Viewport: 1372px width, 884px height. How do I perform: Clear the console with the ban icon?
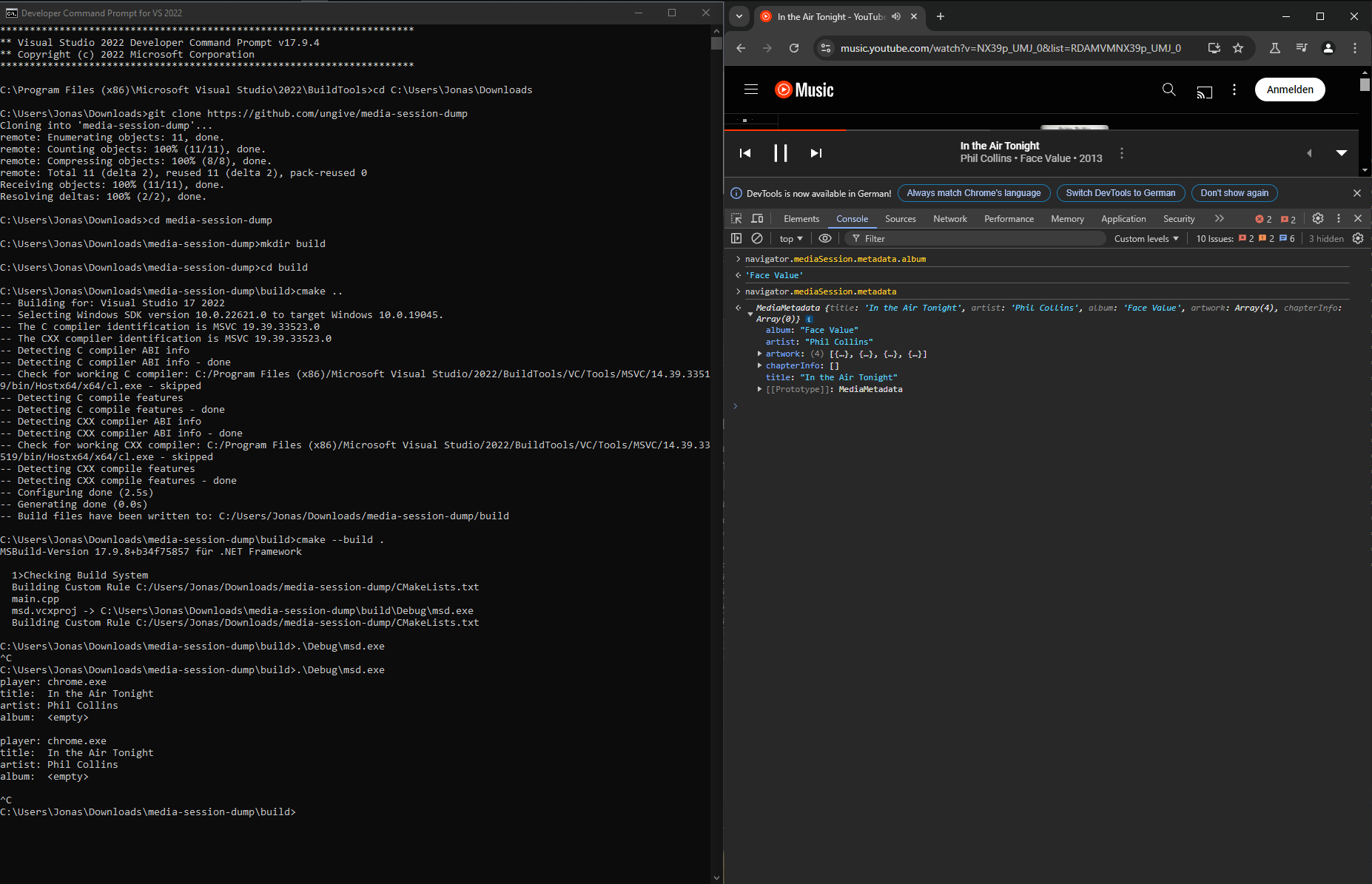[757, 238]
